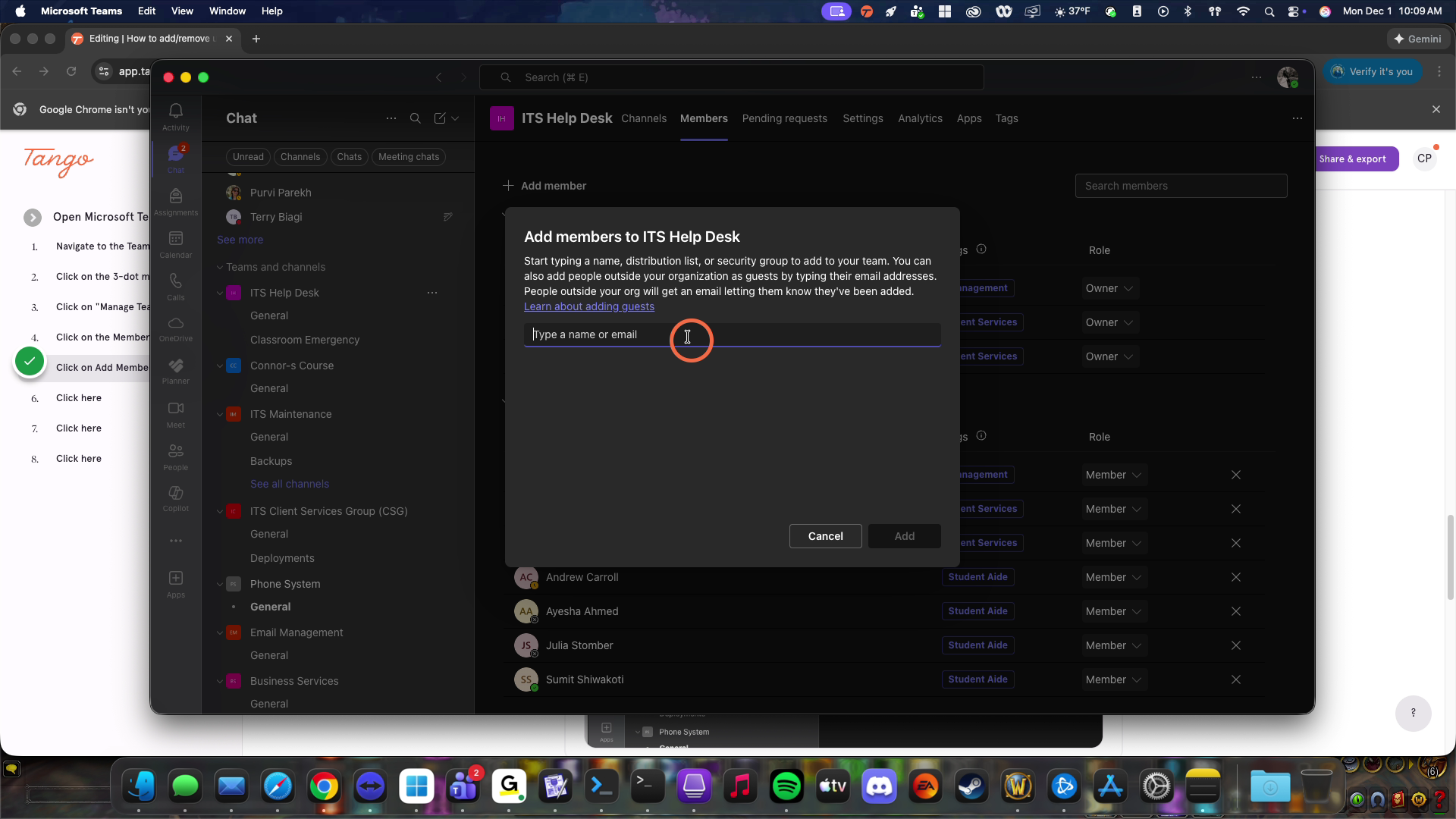The width and height of the screenshot is (1456, 819).
Task: Click the new chat compose icon
Action: 440,118
